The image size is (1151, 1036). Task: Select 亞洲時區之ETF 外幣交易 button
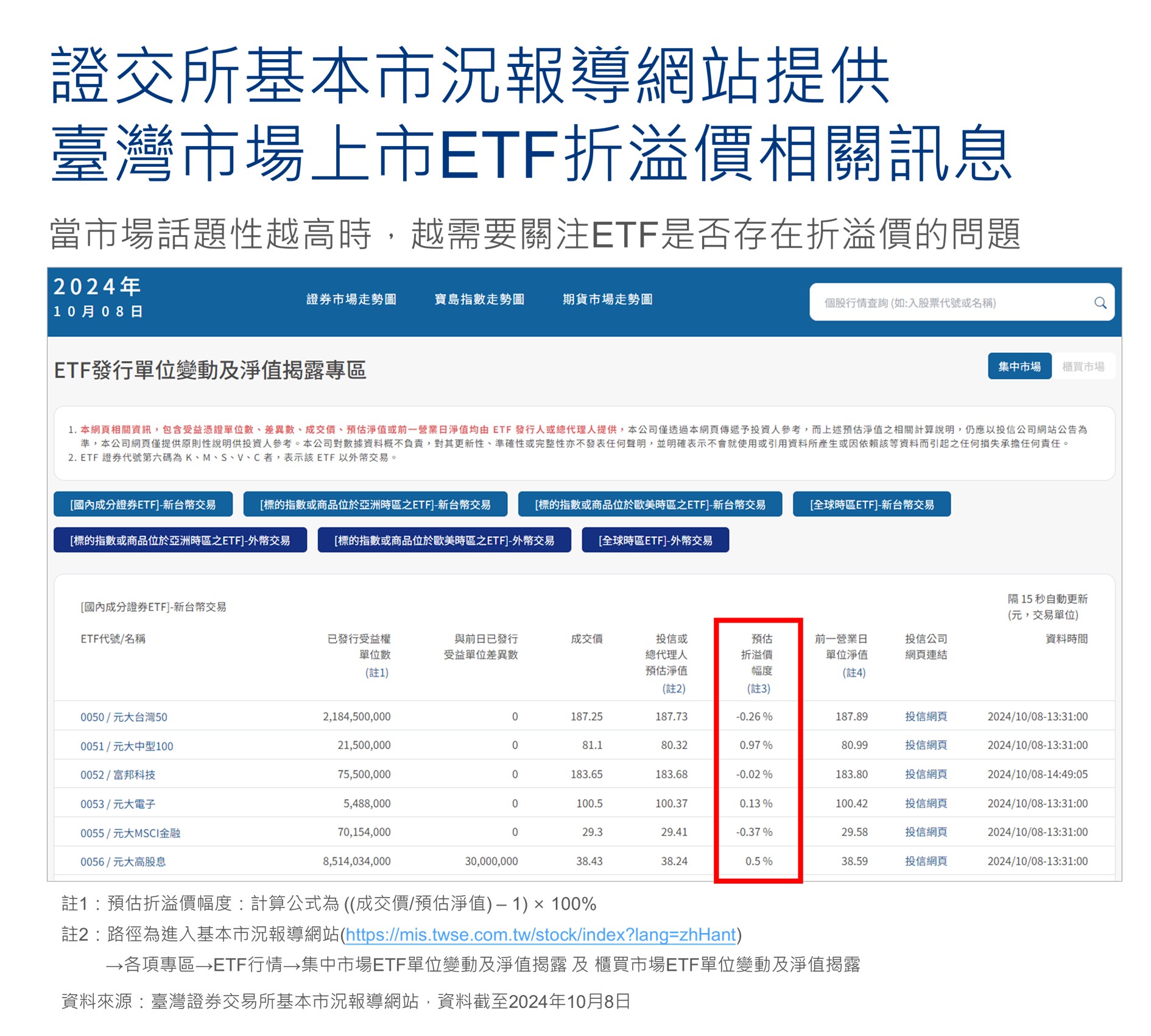(180, 540)
